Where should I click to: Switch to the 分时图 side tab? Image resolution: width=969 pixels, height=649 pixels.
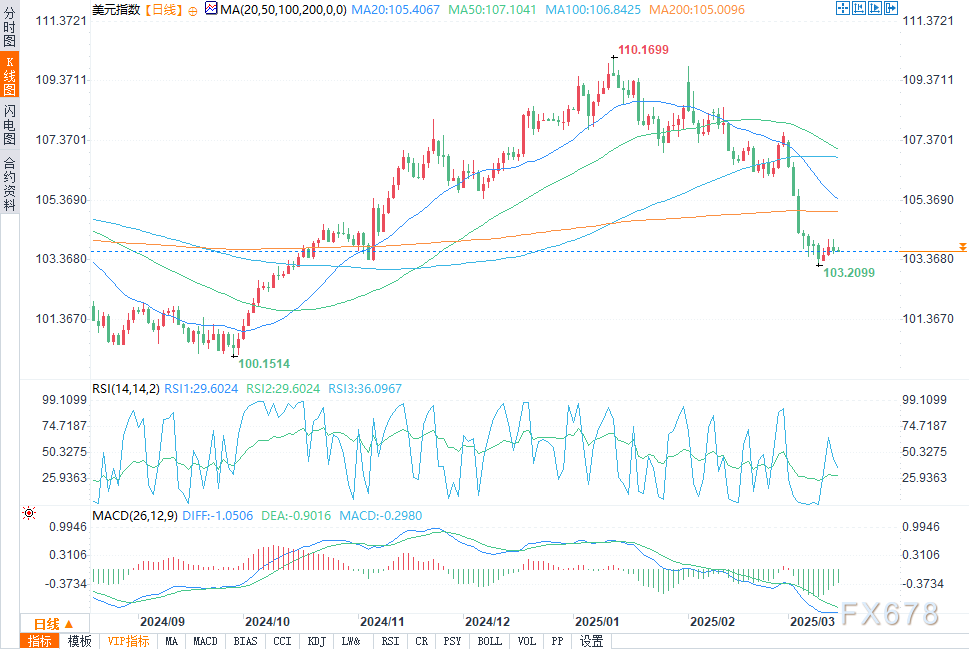click(x=9, y=30)
